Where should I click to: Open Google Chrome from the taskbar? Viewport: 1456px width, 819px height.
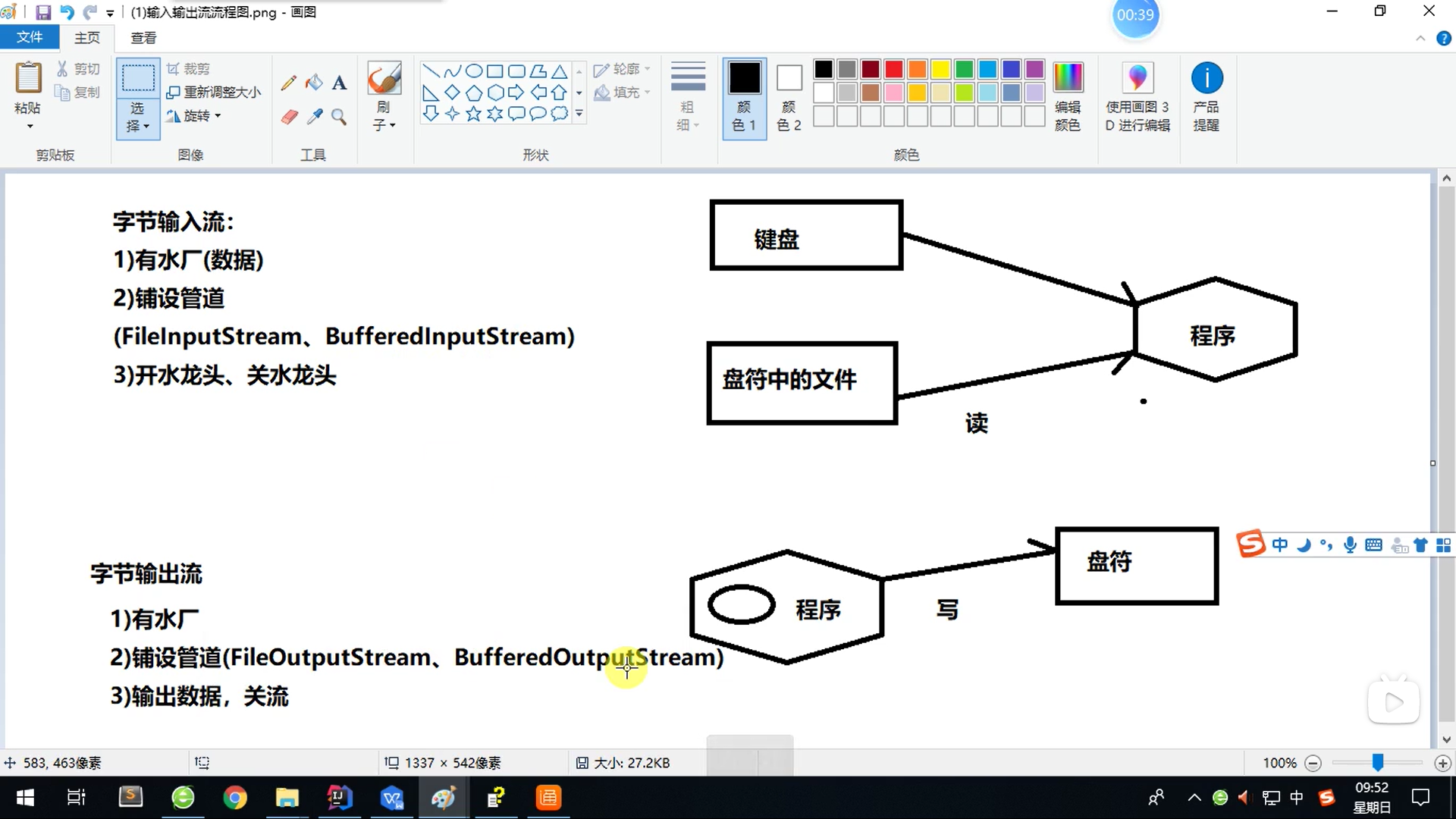tap(234, 798)
